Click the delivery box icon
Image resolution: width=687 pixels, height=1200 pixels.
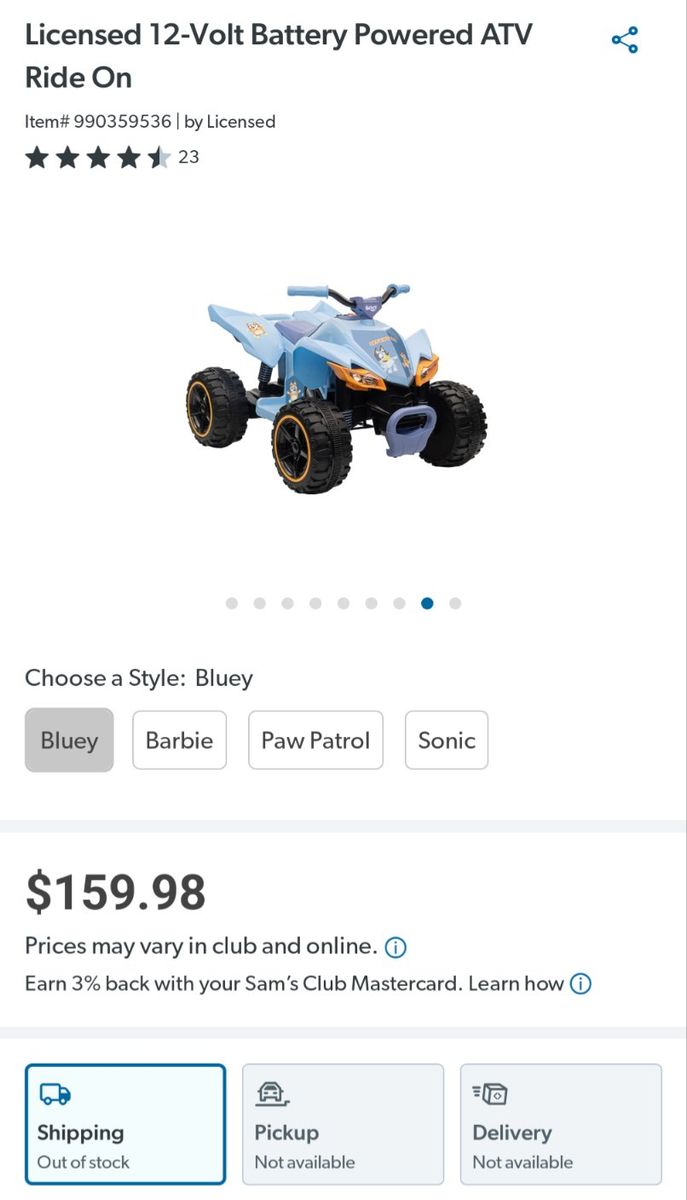click(x=489, y=1094)
